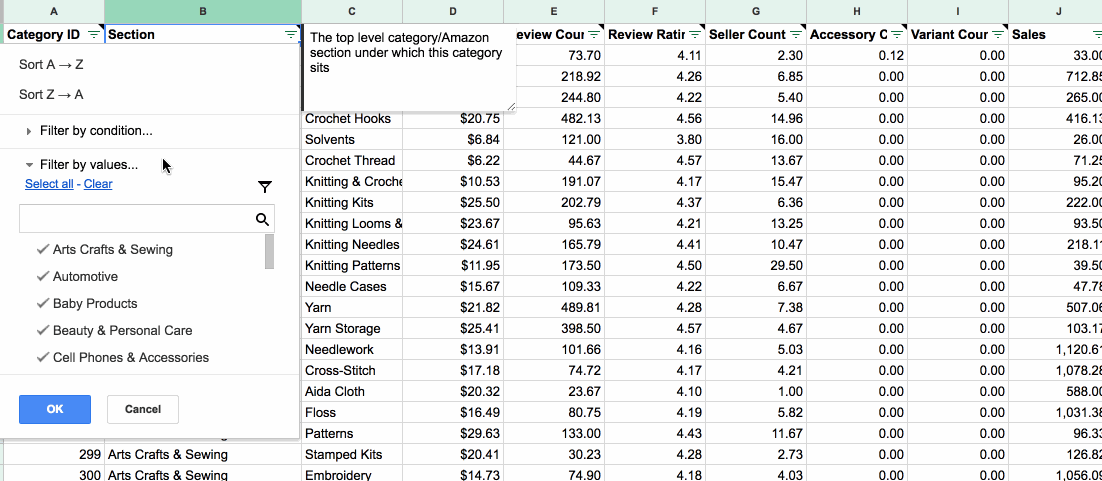The height and width of the screenshot is (481, 1102).
Task: Uncheck the Automotive filter value
Action: [77, 276]
